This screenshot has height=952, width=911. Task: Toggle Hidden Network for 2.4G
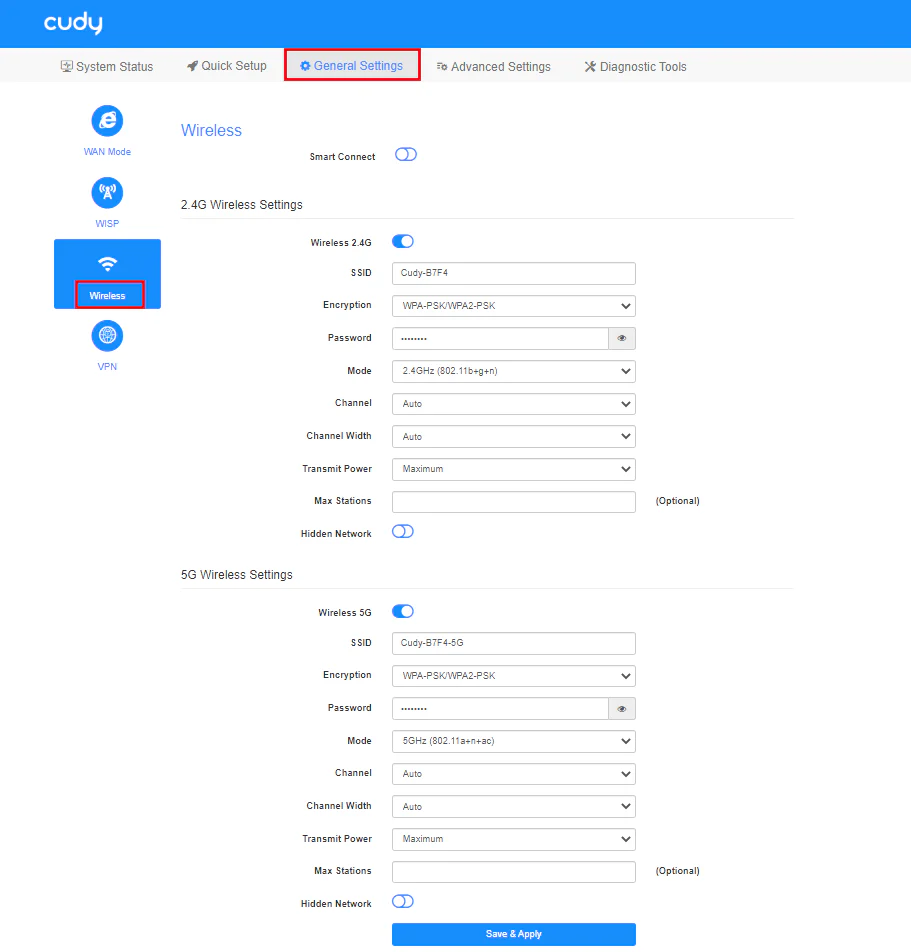coord(403,532)
